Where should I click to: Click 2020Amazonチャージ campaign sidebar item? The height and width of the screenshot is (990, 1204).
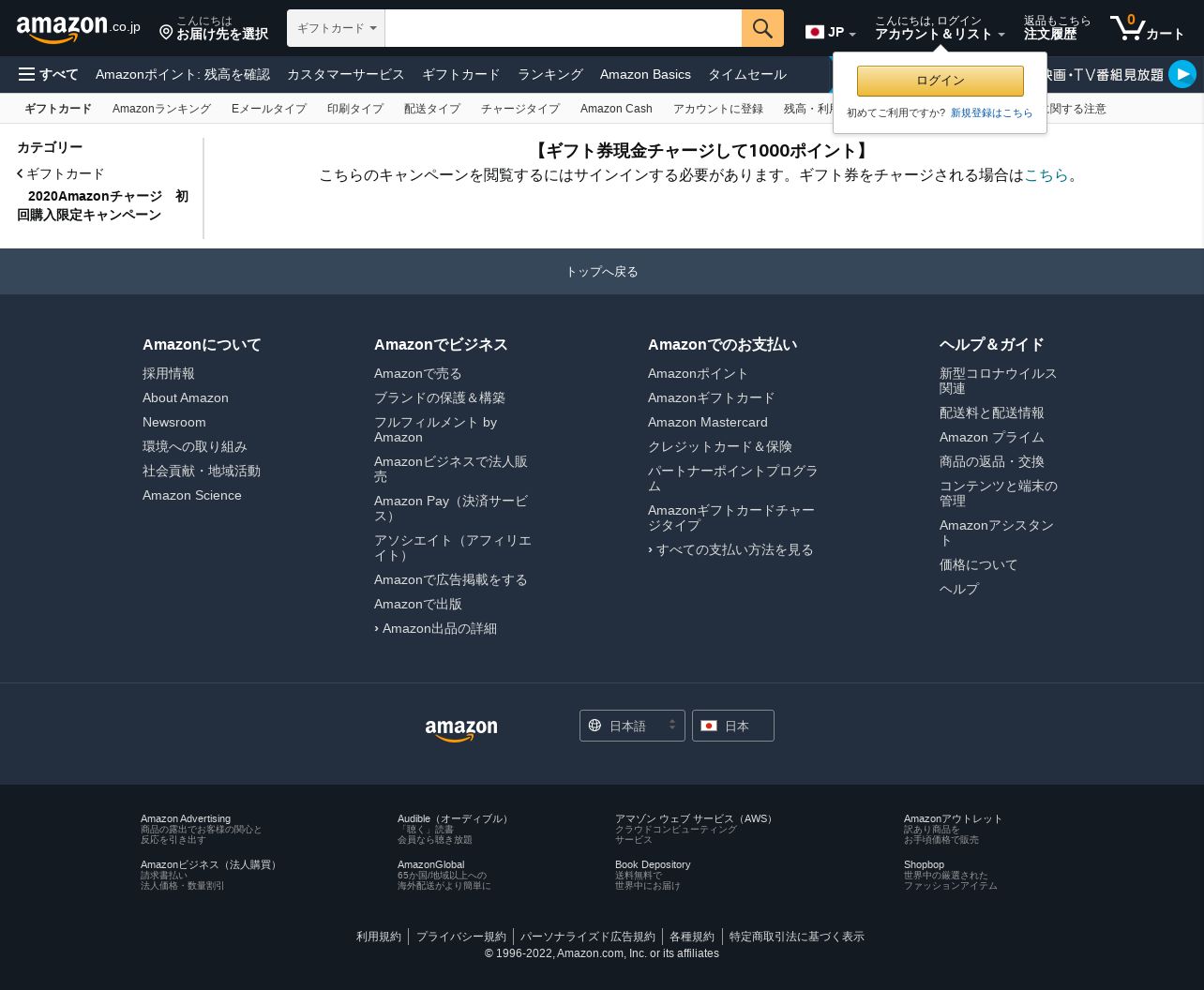[x=102, y=205]
